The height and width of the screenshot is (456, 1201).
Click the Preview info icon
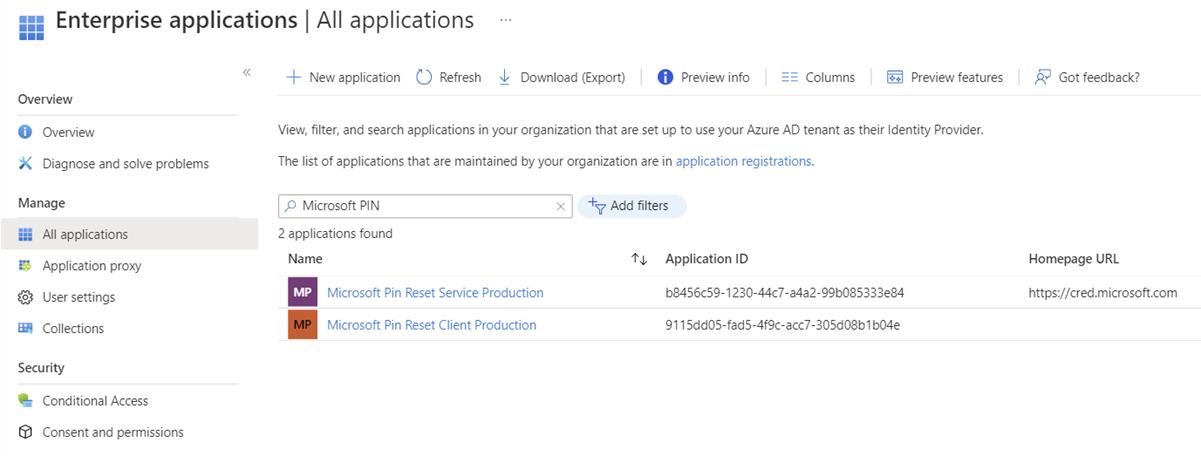[x=665, y=77]
